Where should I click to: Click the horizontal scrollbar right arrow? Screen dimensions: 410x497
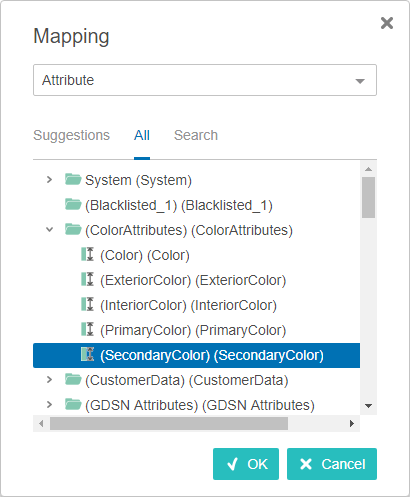(x=352, y=424)
